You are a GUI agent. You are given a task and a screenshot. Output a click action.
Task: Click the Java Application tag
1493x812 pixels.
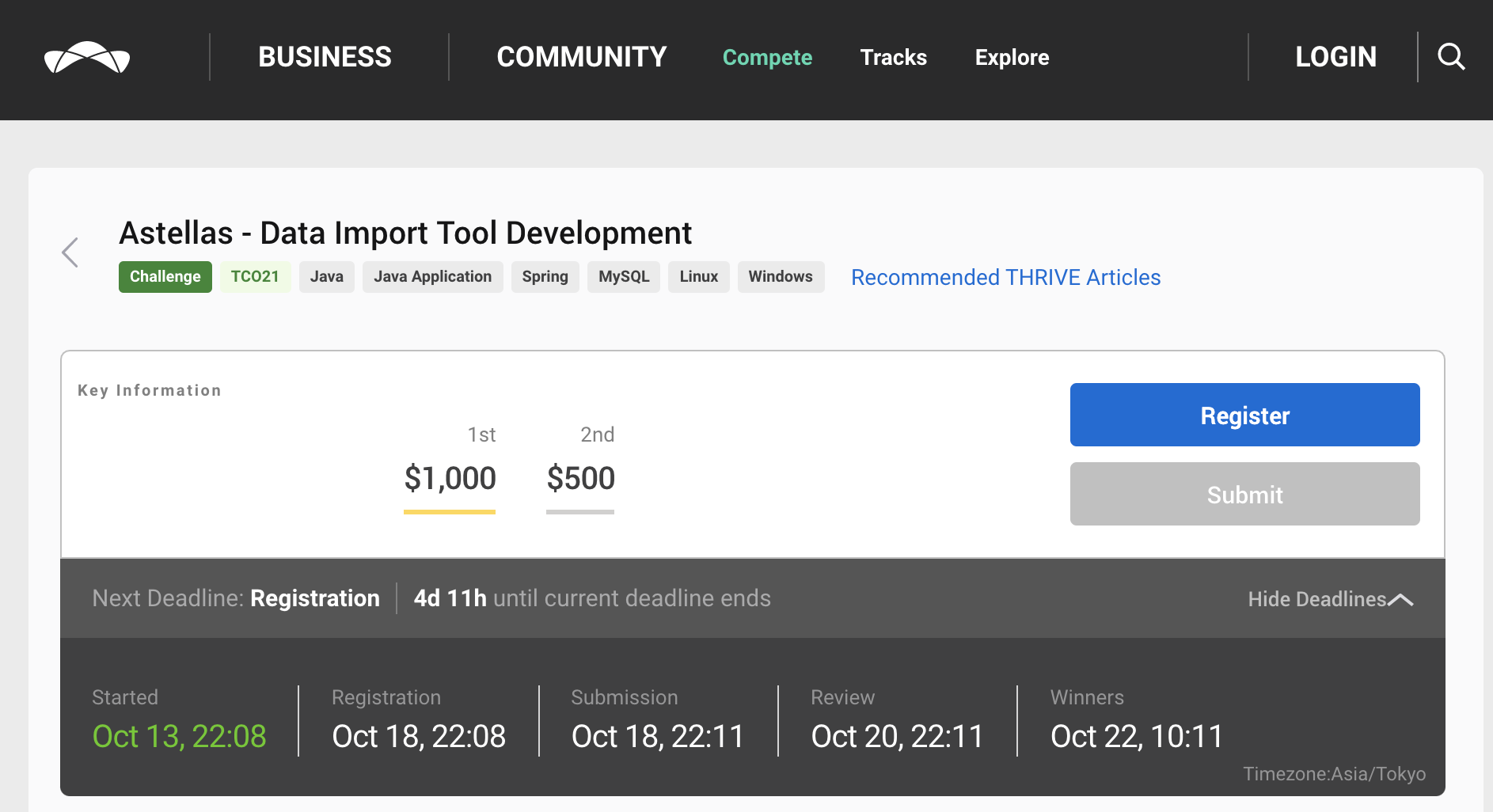tap(433, 277)
